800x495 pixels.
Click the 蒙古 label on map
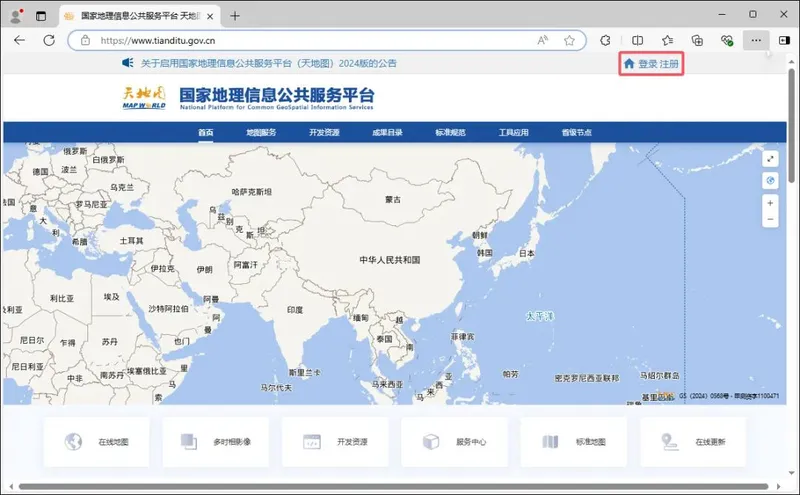393,200
